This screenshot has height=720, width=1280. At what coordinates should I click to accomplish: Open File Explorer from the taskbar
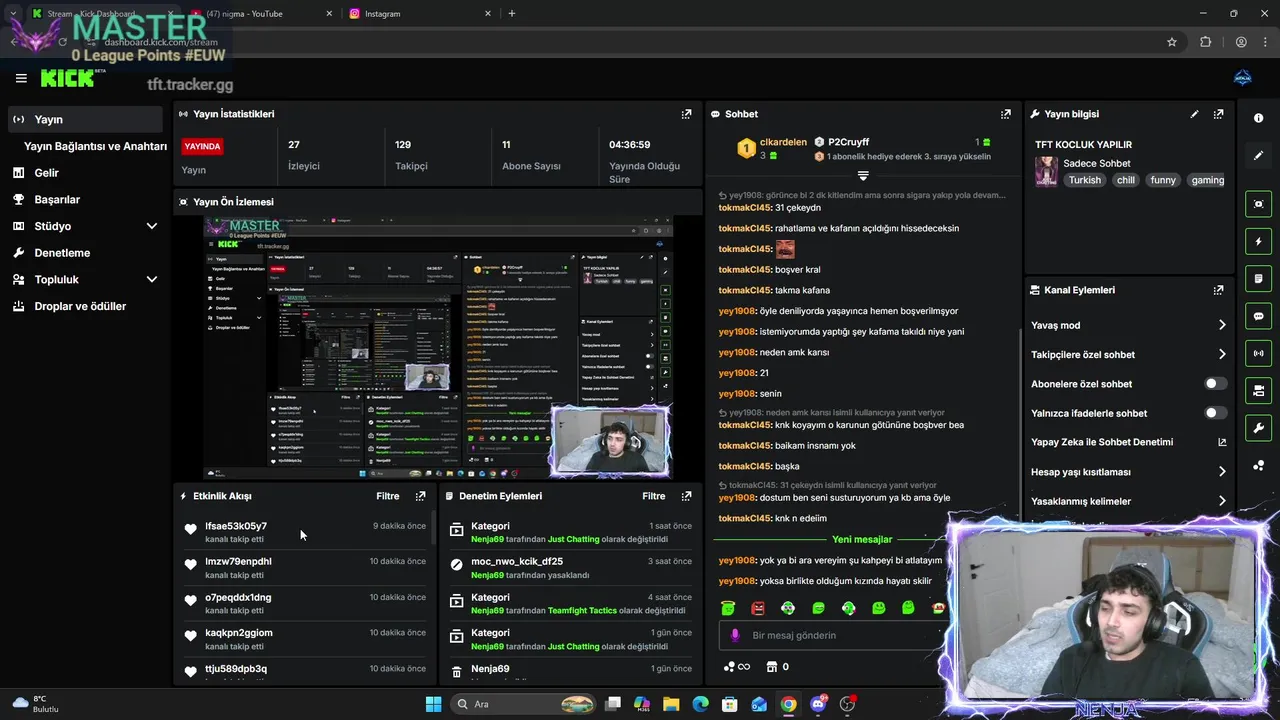671,704
